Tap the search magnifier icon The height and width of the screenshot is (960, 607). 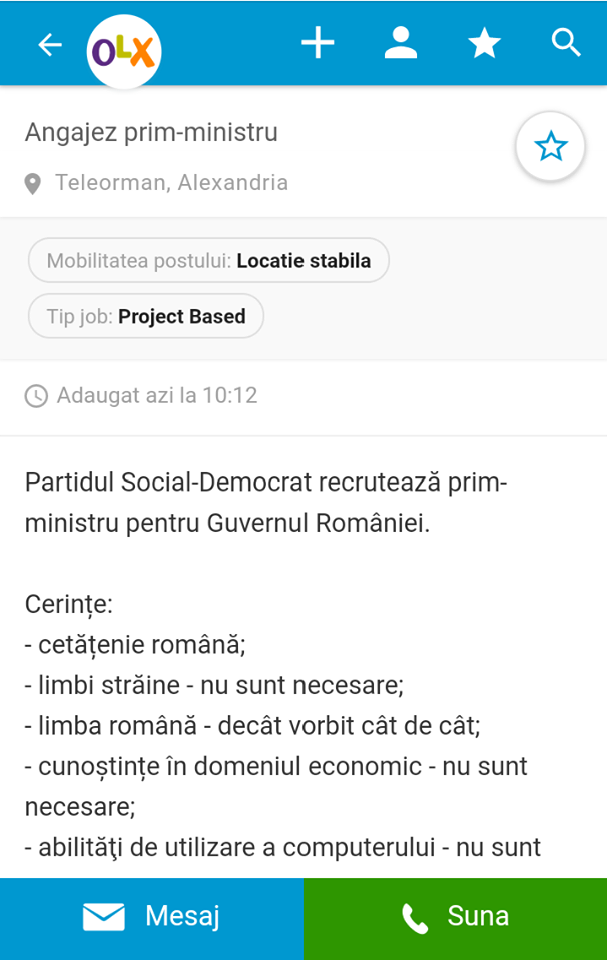coord(566,43)
